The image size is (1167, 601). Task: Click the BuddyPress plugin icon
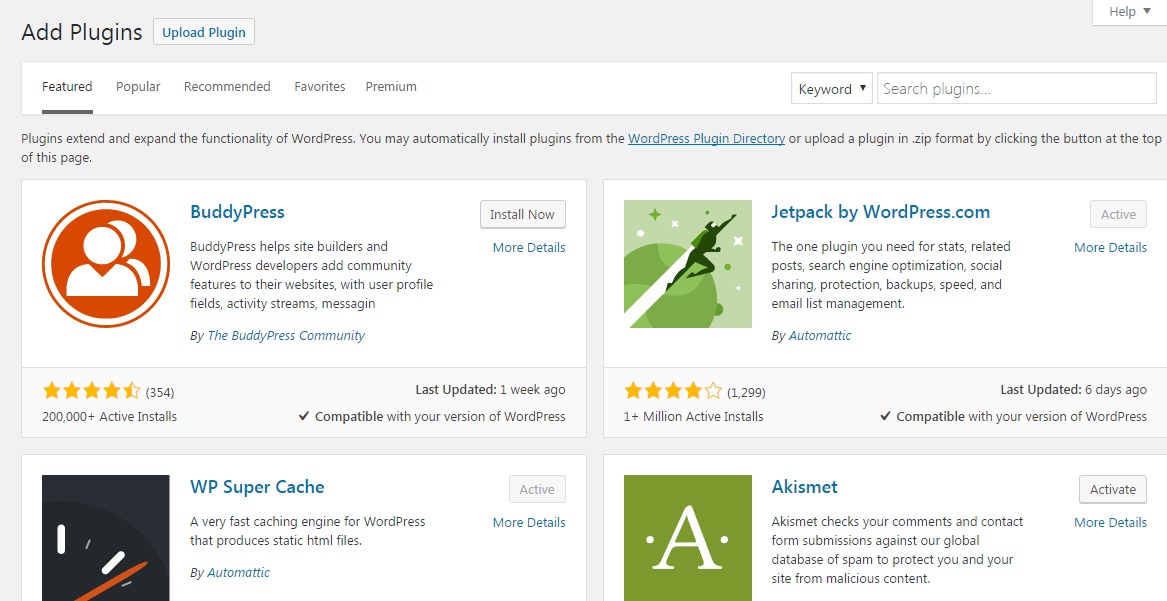coord(106,263)
